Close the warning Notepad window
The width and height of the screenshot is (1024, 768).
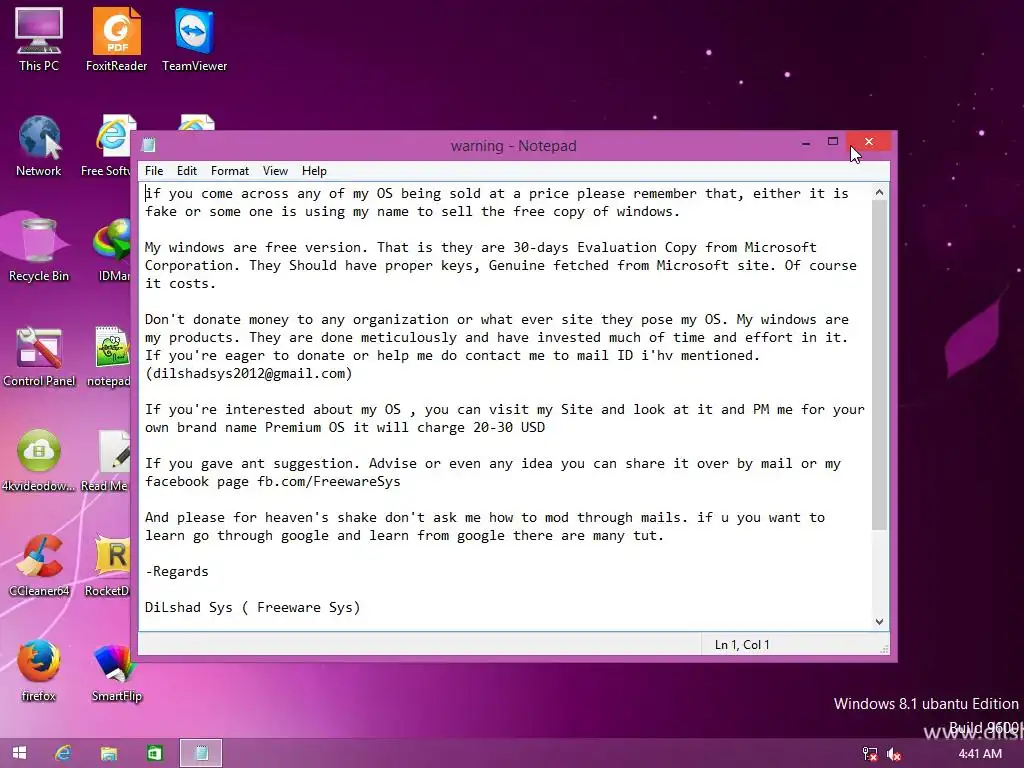(869, 142)
